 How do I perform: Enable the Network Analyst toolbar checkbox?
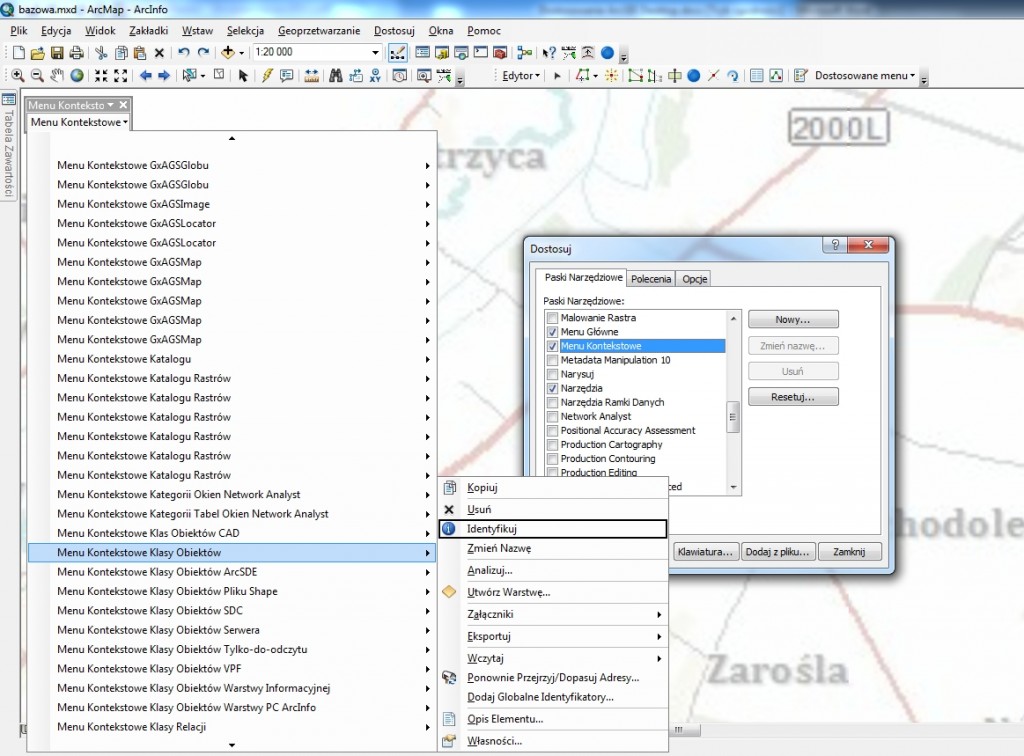[552, 417]
